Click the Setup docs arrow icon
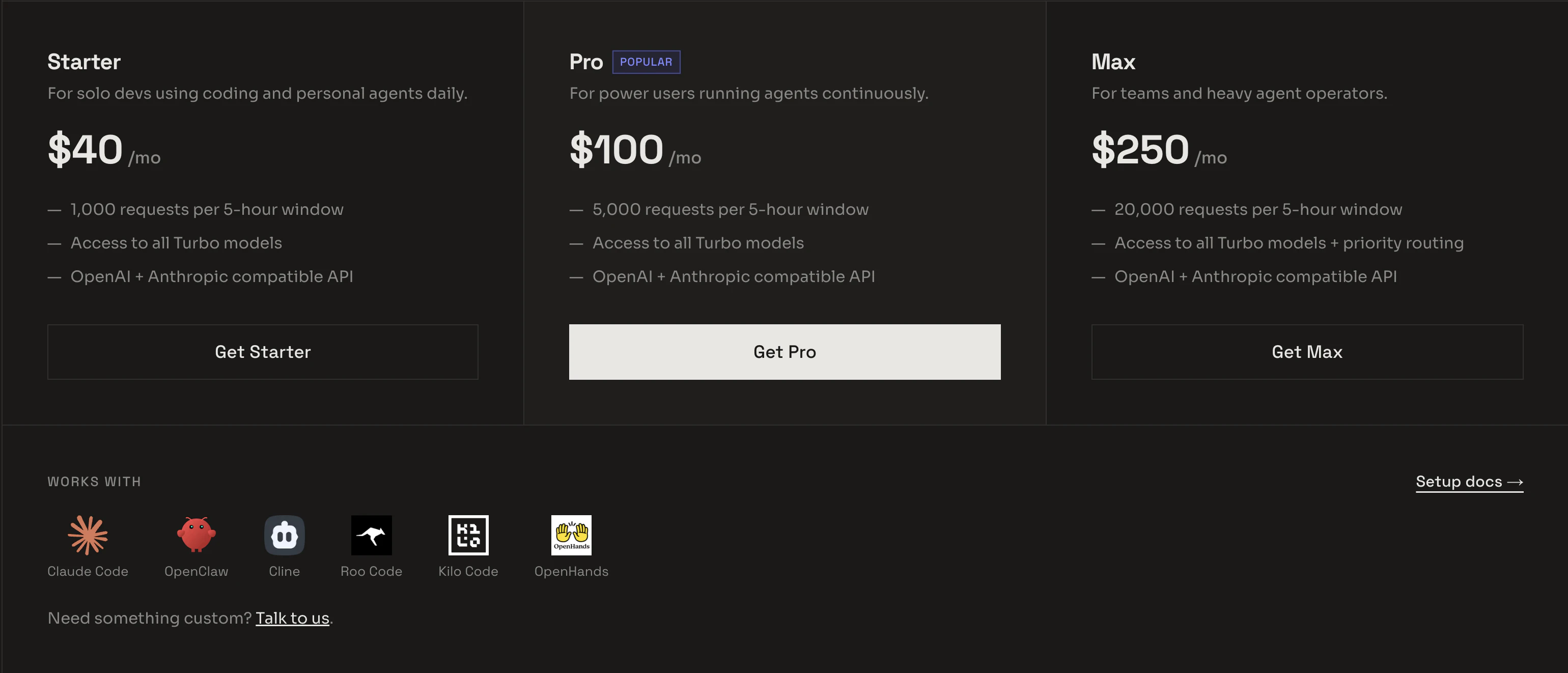Screen dimensions: 1568x673 1516,481
